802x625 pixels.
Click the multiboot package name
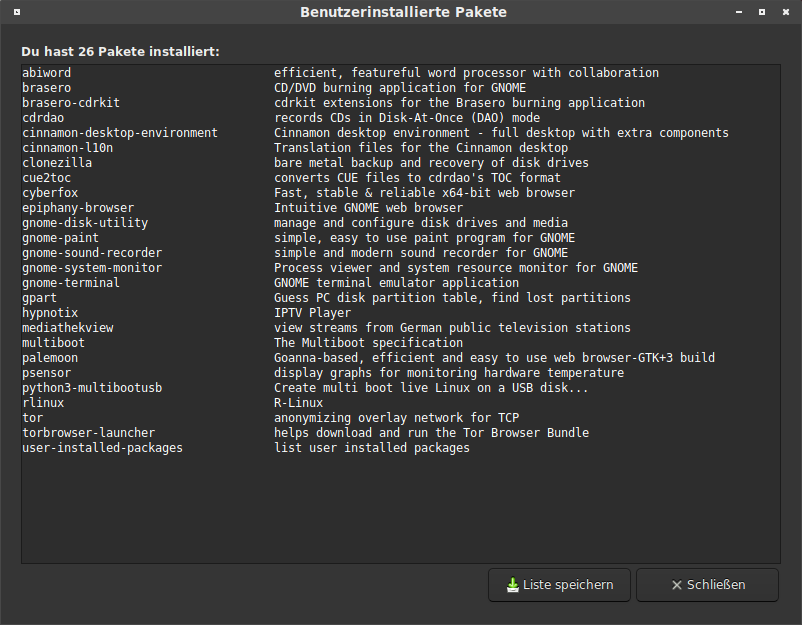(53, 343)
